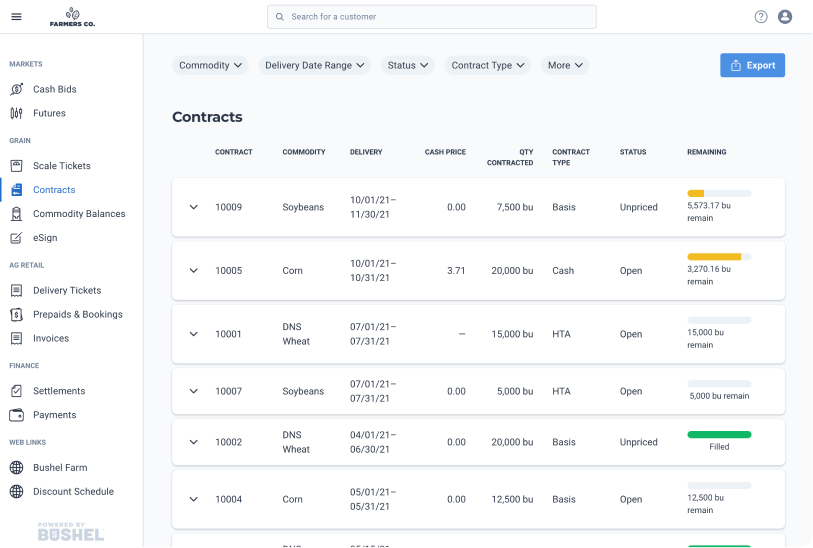Screen dimensions: 813x548
Task: Open the Contract Type filter dropdown
Action: click(488, 65)
